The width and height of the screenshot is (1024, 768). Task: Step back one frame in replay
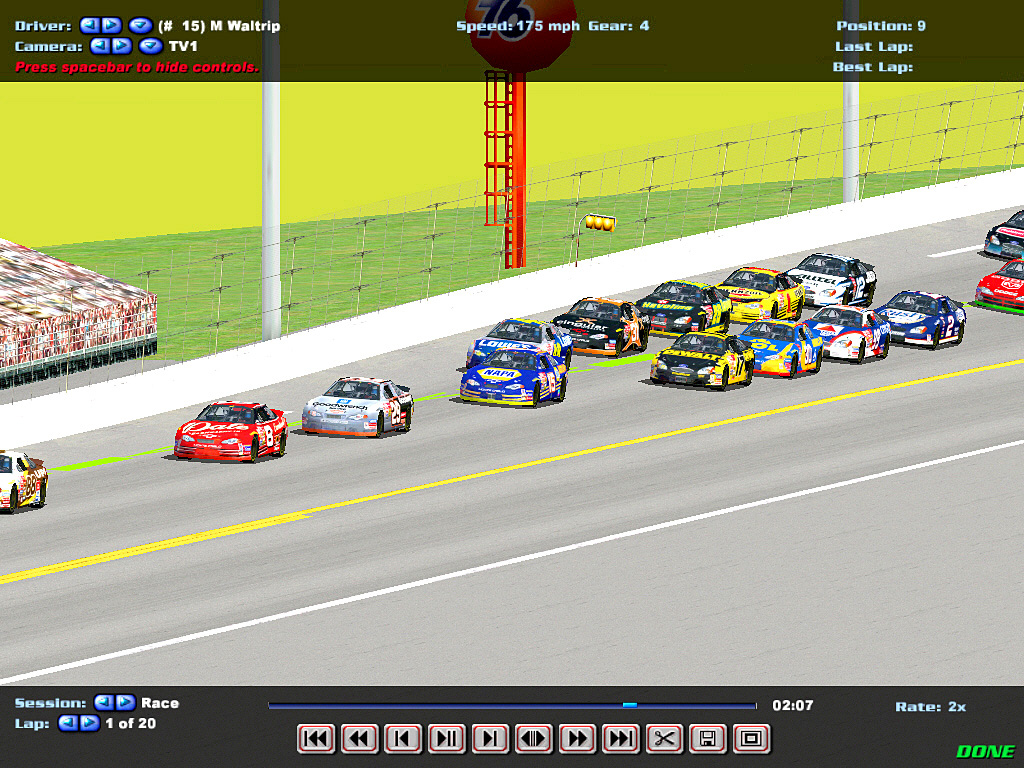coord(403,739)
